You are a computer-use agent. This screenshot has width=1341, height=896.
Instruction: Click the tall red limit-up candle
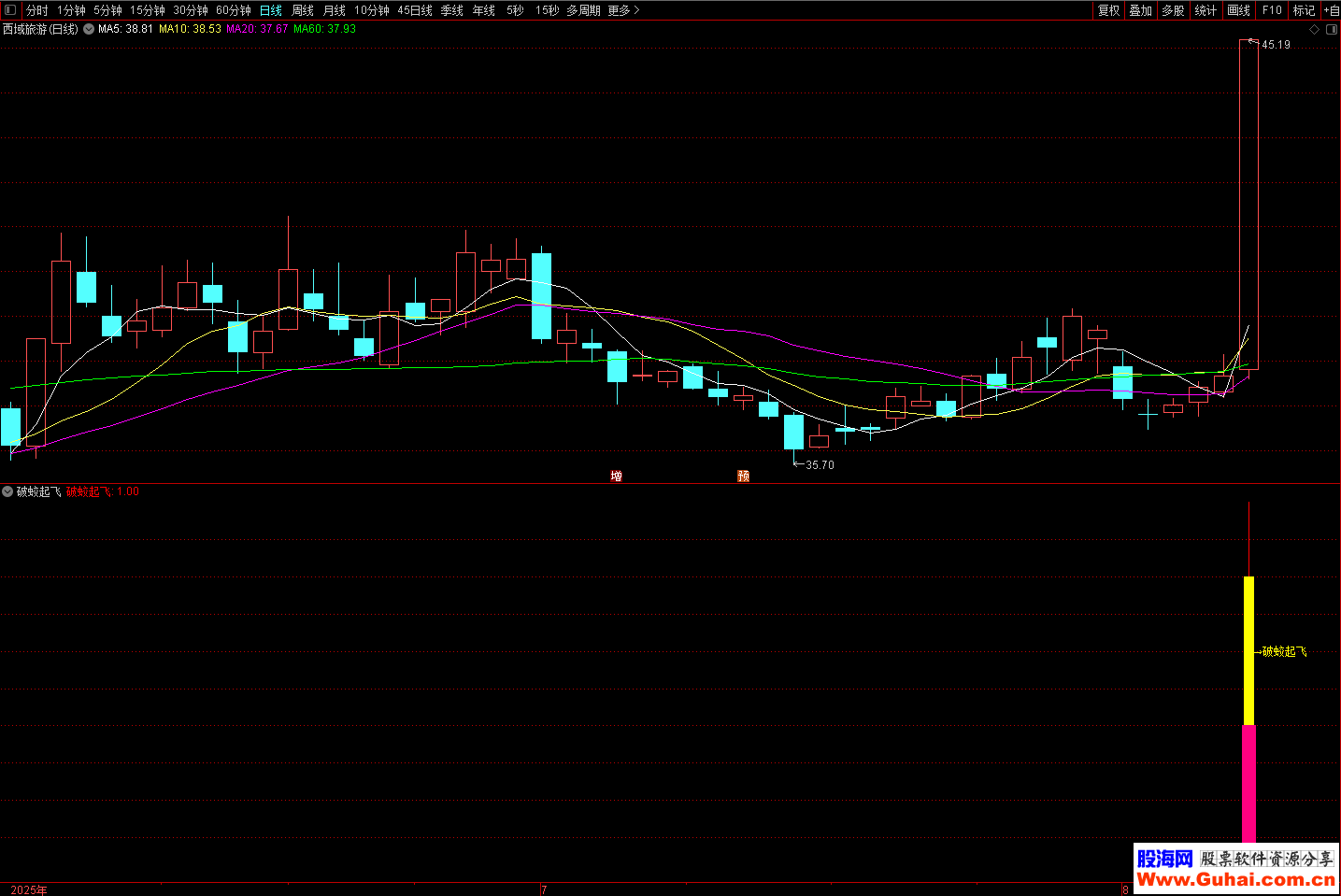pyautogui.click(x=1248, y=205)
